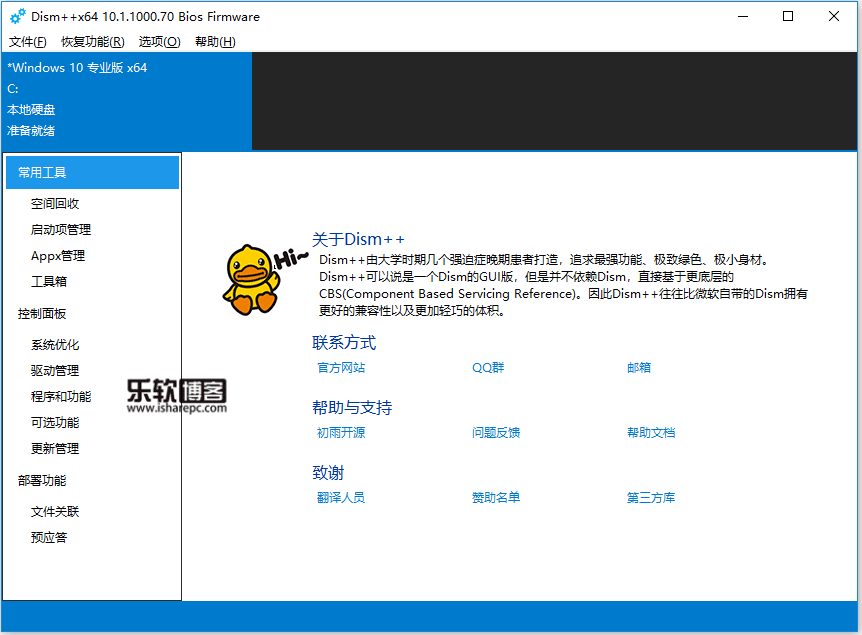Open 空间回收 in the sidebar
The image size is (862, 635).
[55, 204]
